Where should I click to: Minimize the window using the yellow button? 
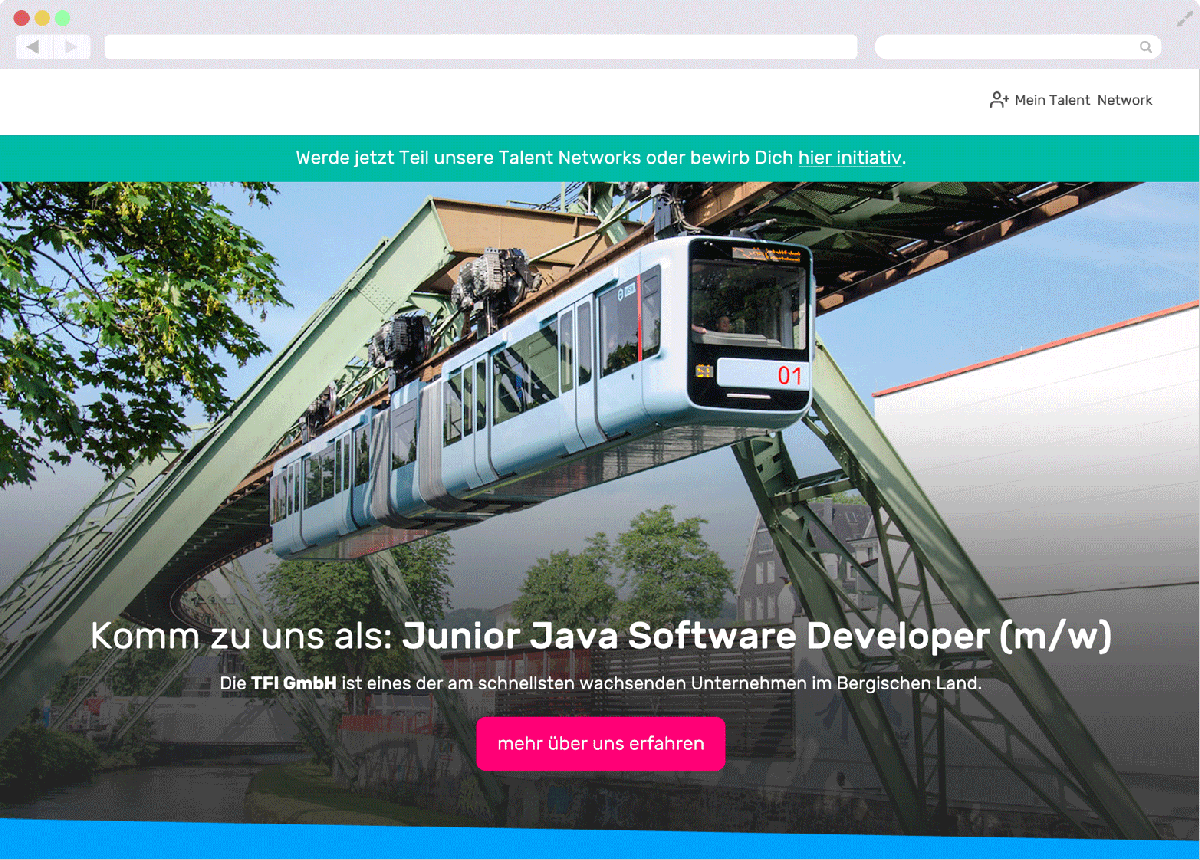[x=42, y=18]
